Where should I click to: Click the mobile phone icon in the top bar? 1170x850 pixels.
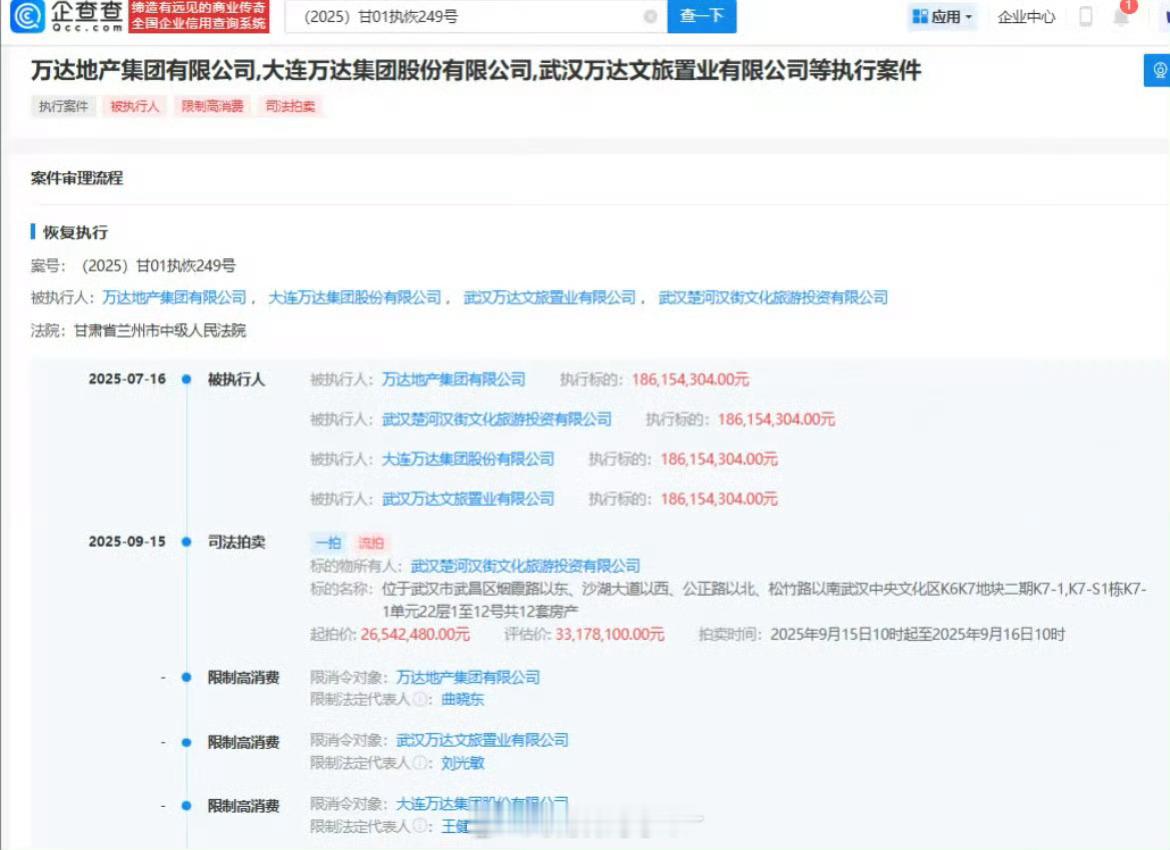tap(1086, 16)
